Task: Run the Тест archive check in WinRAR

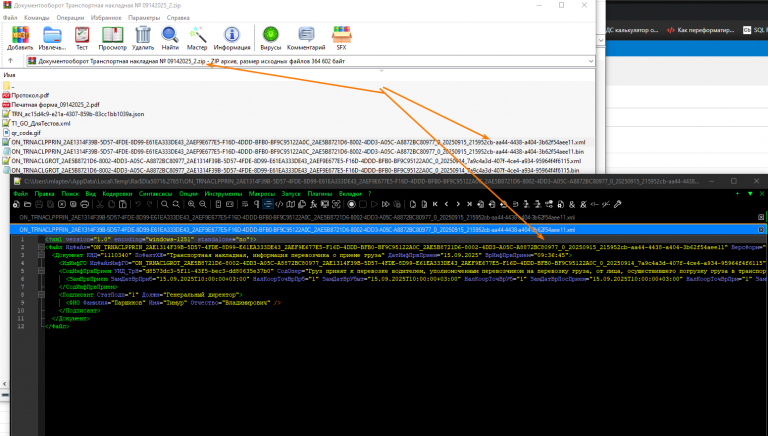Action: click(x=82, y=38)
